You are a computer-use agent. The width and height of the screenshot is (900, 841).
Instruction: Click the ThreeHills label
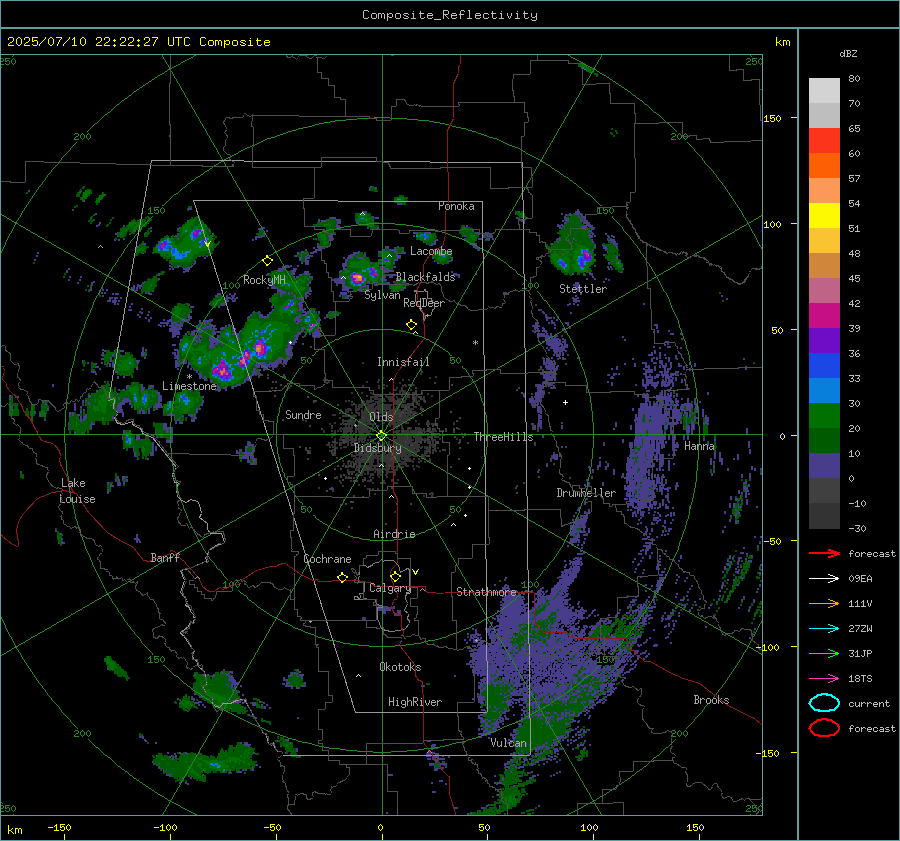(503, 437)
